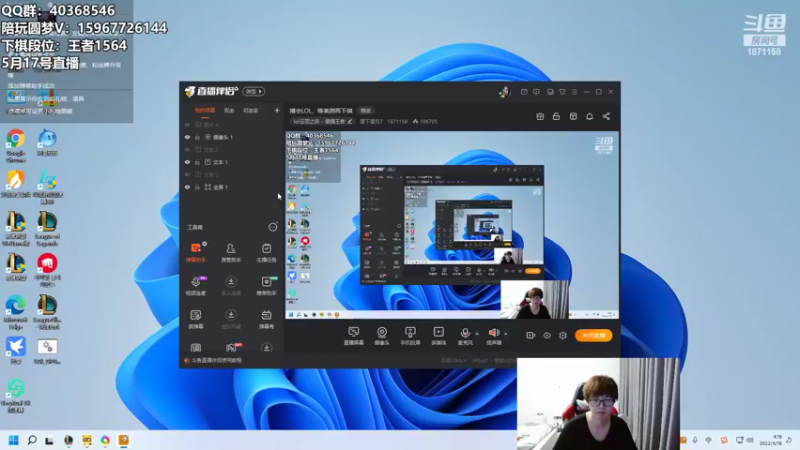
Task: Add a 手机投屏 phone screen-cast source
Action: tap(410, 336)
